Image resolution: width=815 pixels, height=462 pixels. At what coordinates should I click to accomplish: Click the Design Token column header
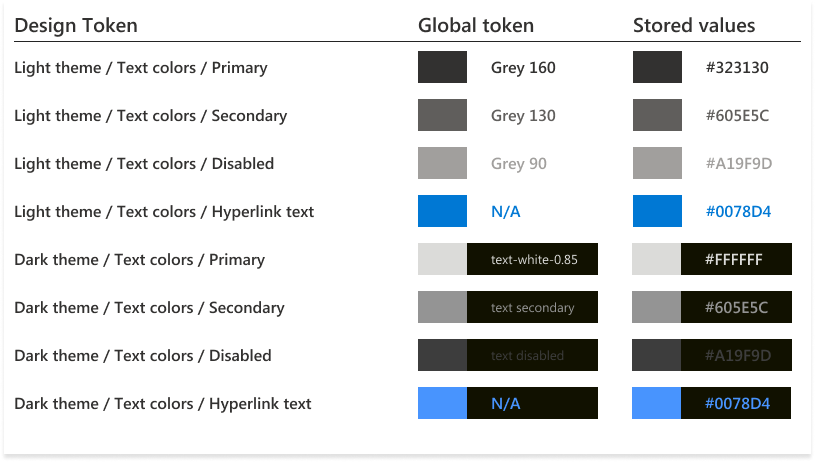click(x=76, y=25)
